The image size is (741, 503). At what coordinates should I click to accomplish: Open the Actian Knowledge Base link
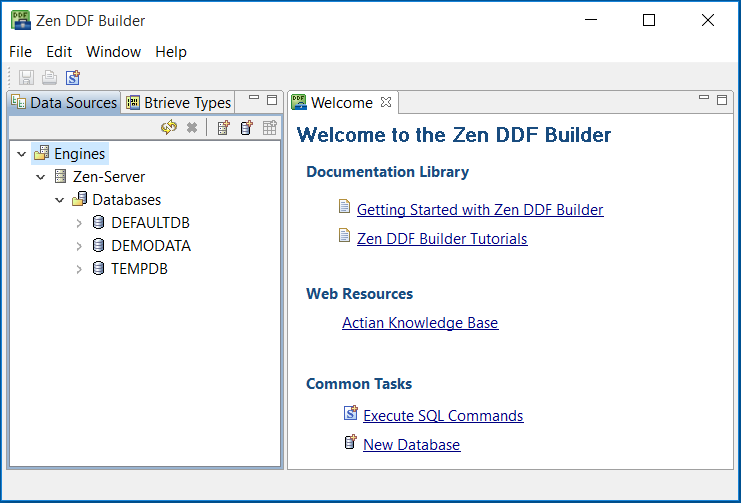(x=420, y=322)
